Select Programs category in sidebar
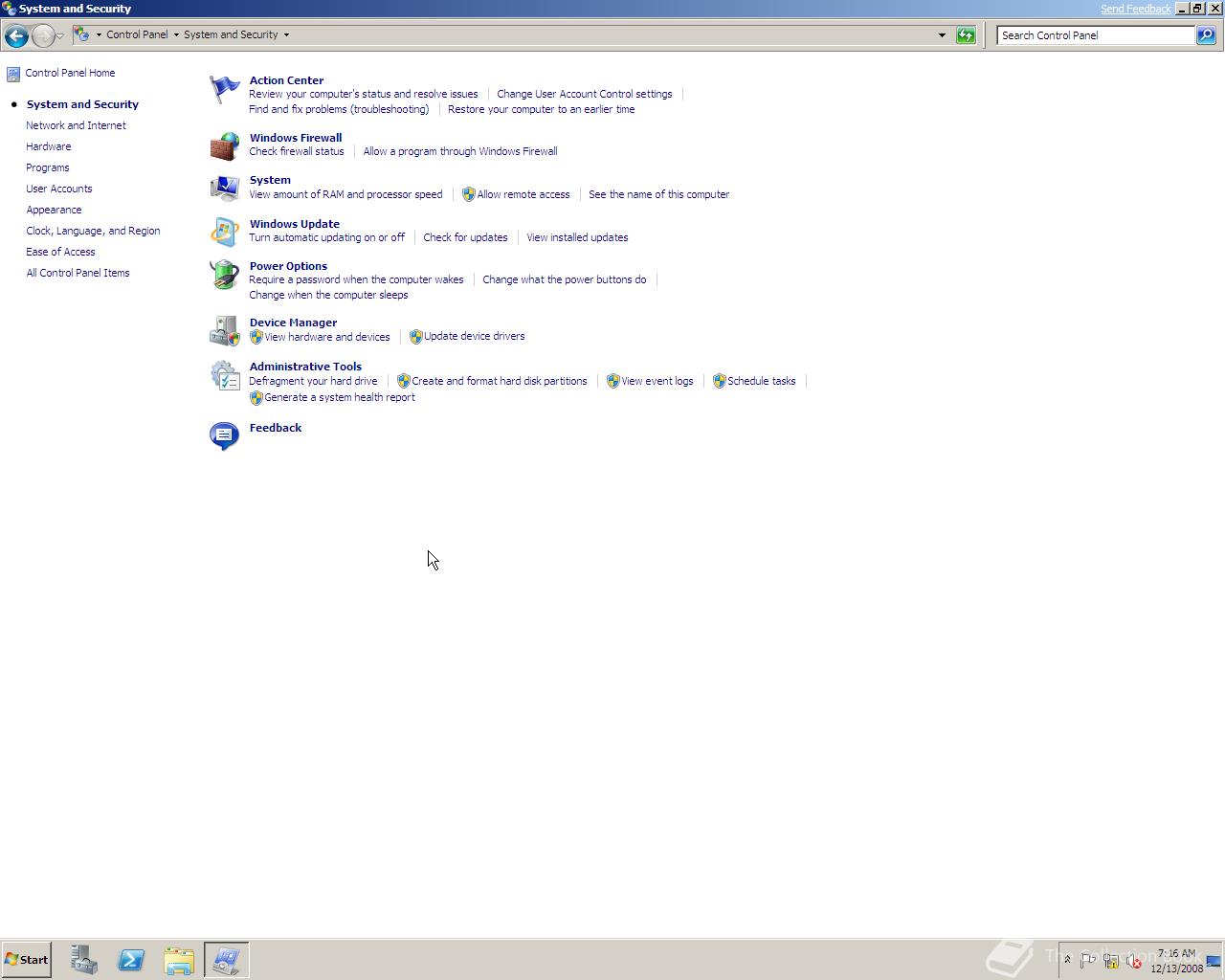The height and width of the screenshot is (980, 1225). click(x=48, y=167)
